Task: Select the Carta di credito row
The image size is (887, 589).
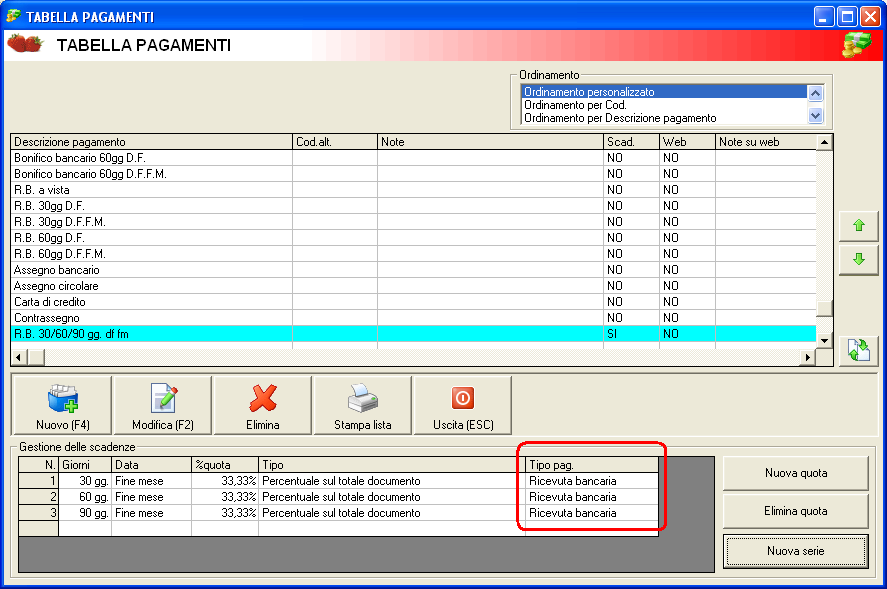Action: [413, 302]
